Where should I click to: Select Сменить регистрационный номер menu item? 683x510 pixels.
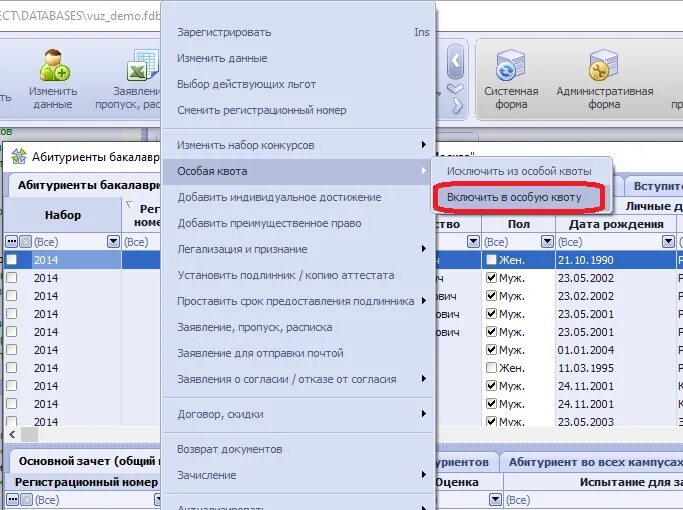point(298,110)
